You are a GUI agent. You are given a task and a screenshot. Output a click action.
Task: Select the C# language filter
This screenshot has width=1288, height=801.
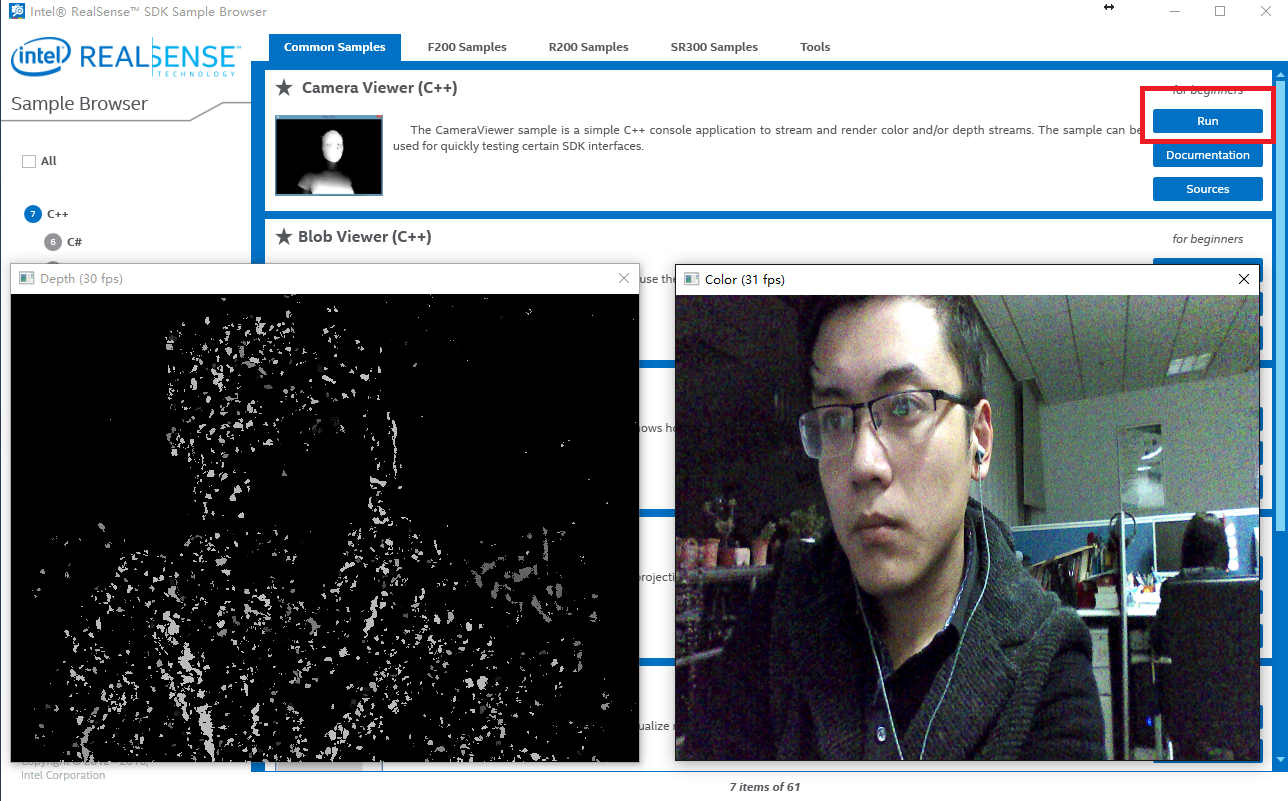click(x=63, y=242)
